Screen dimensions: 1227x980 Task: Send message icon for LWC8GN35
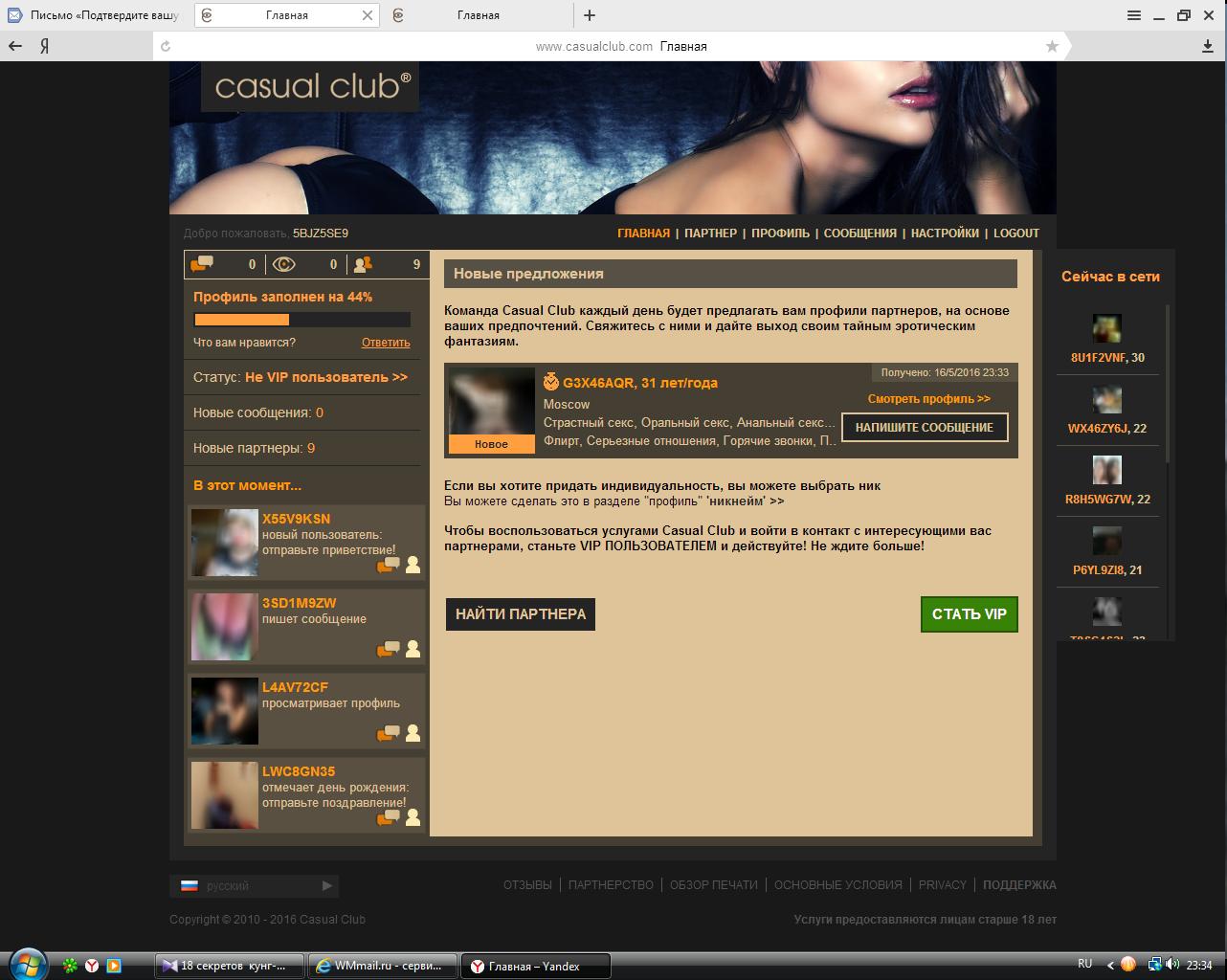tap(389, 817)
